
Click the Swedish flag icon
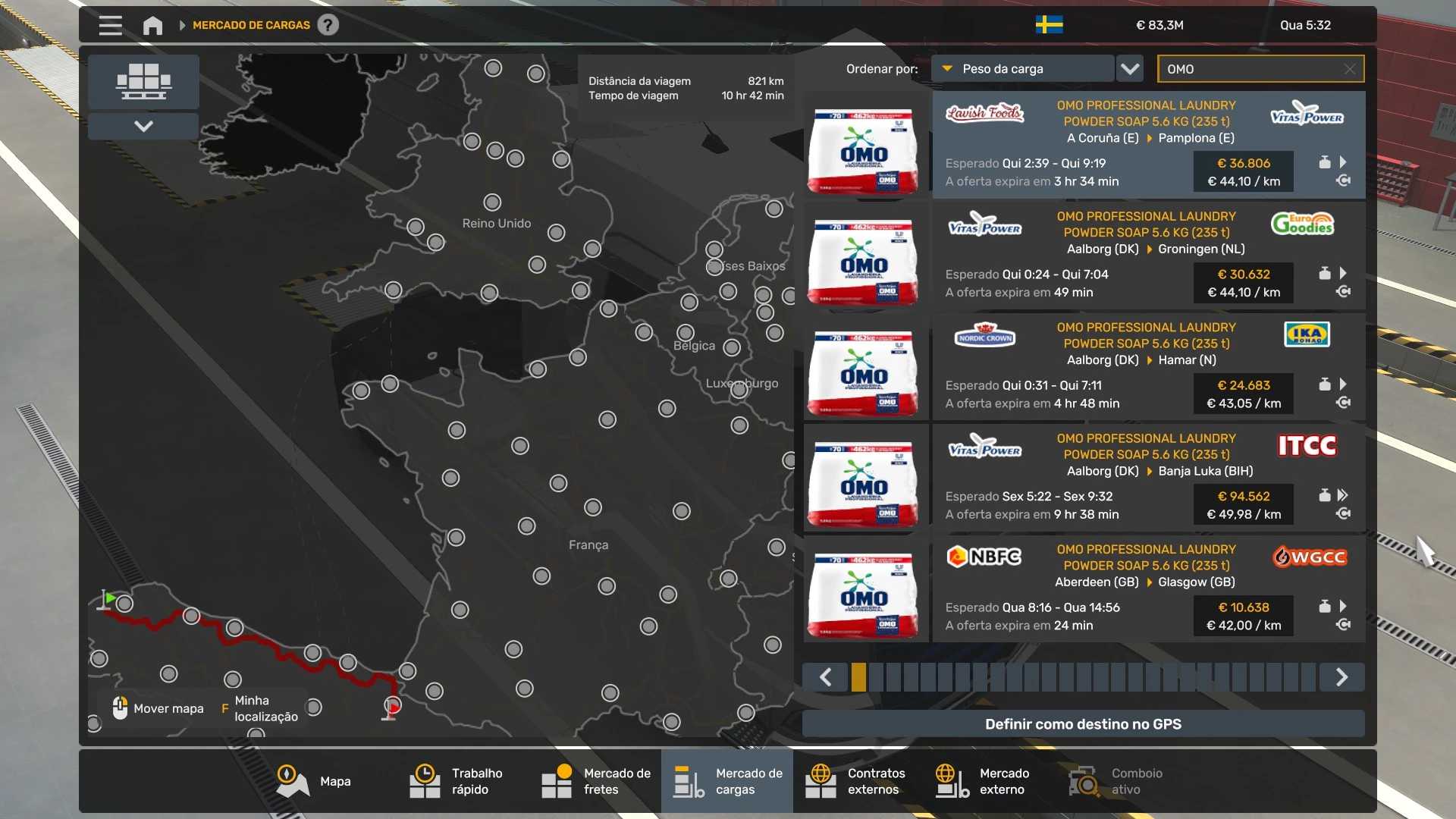click(x=1049, y=25)
